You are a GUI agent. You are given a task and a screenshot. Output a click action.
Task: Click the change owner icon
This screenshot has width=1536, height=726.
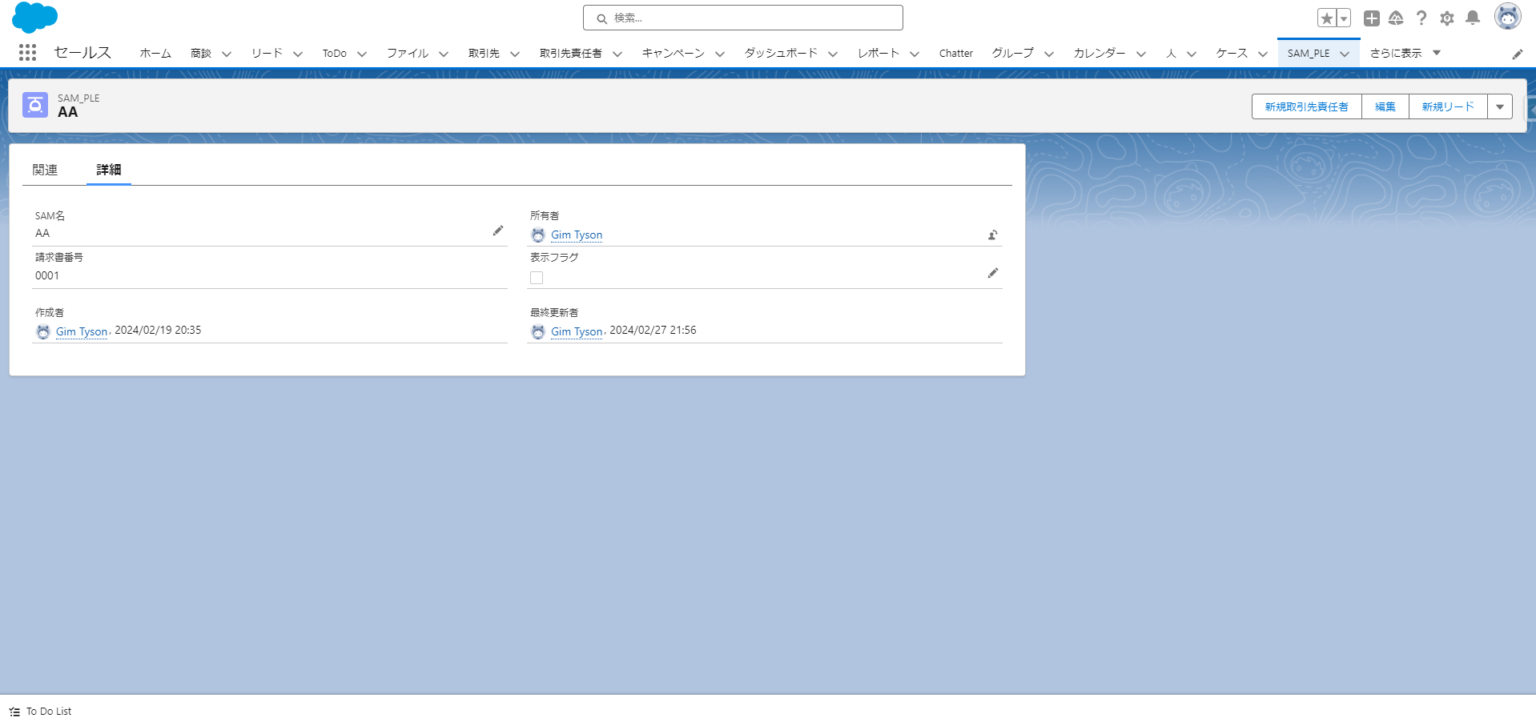[993, 235]
